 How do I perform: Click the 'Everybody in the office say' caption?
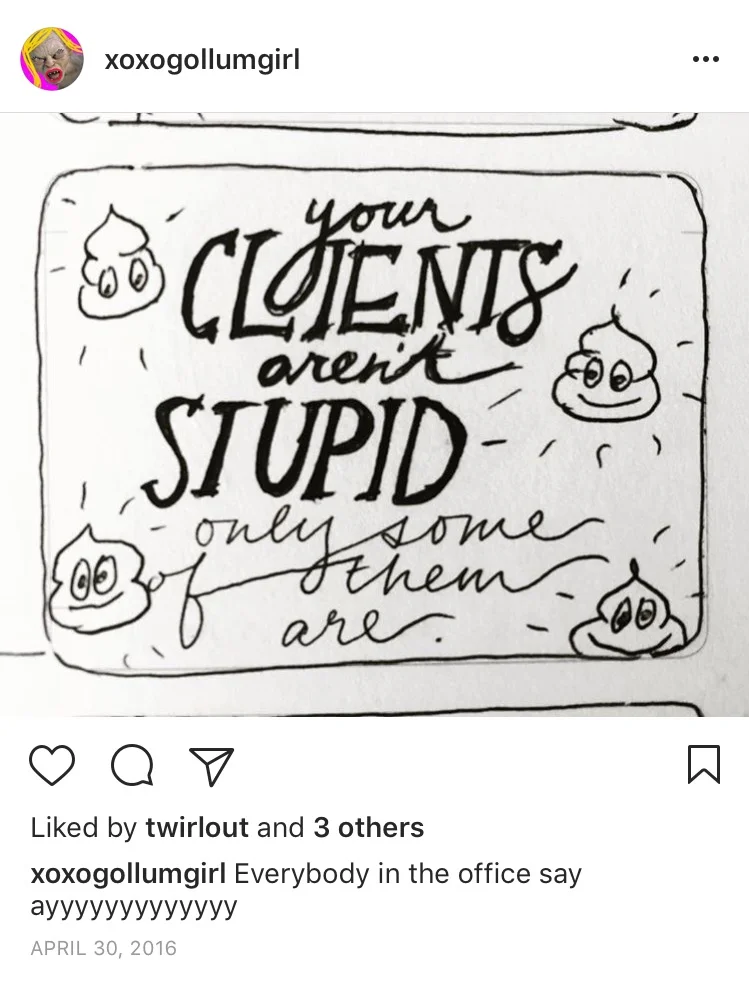pyautogui.click(x=408, y=875)
